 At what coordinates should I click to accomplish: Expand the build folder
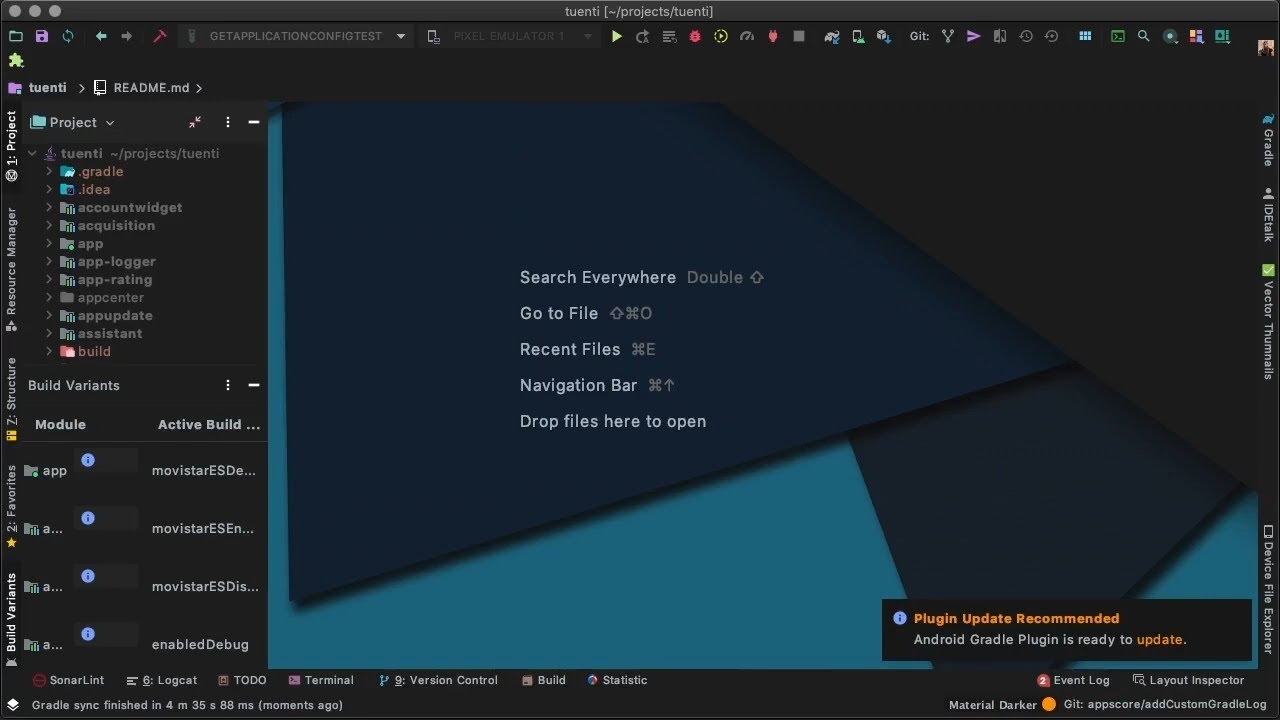click(x=49, y=352)
